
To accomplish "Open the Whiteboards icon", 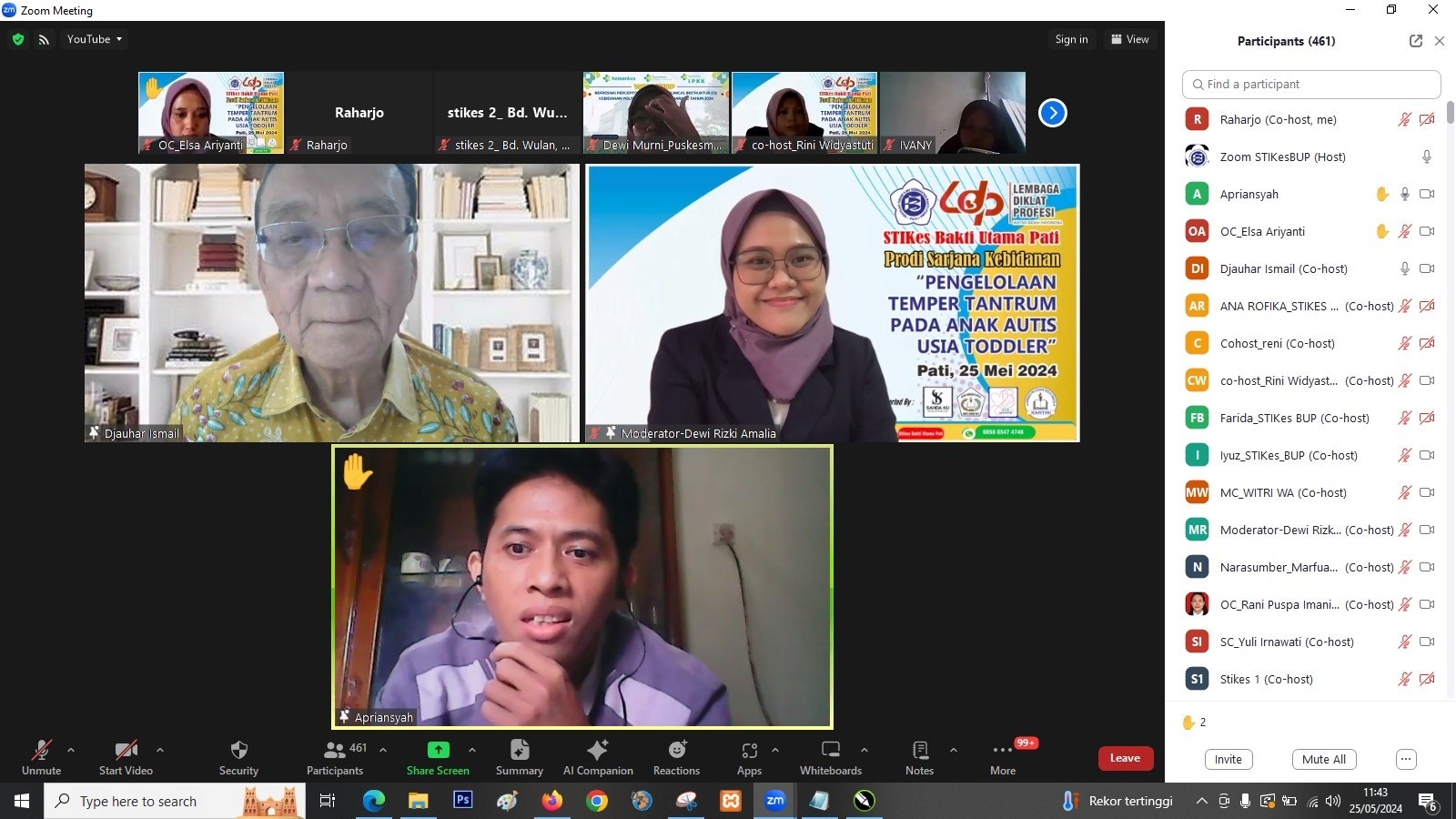I will click(x=830, y=751).
